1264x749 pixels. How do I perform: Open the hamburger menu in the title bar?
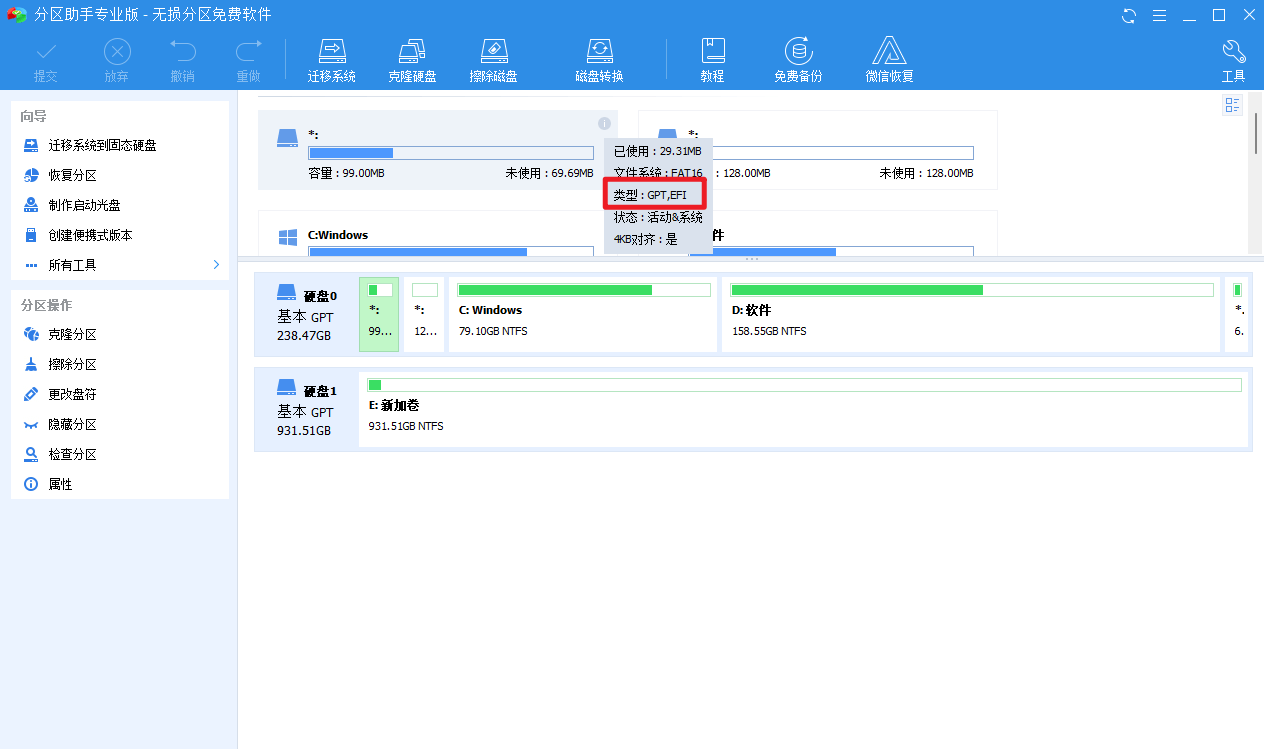point(1161,15)
